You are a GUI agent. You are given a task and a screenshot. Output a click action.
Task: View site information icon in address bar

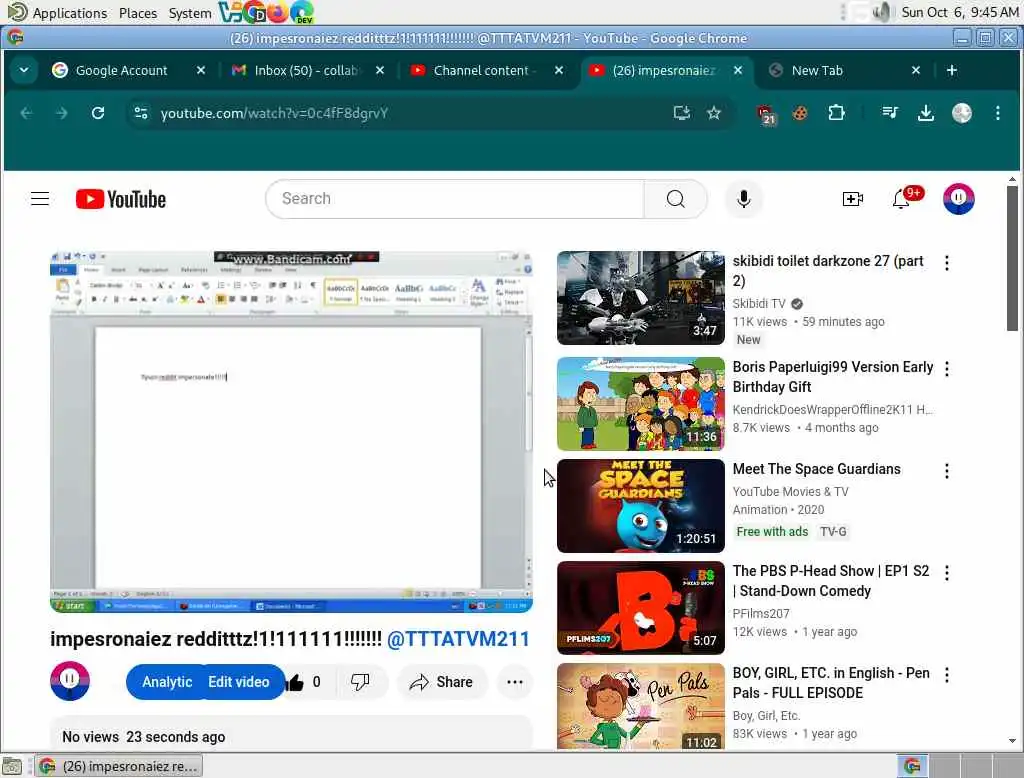click(x=140, y=113)
